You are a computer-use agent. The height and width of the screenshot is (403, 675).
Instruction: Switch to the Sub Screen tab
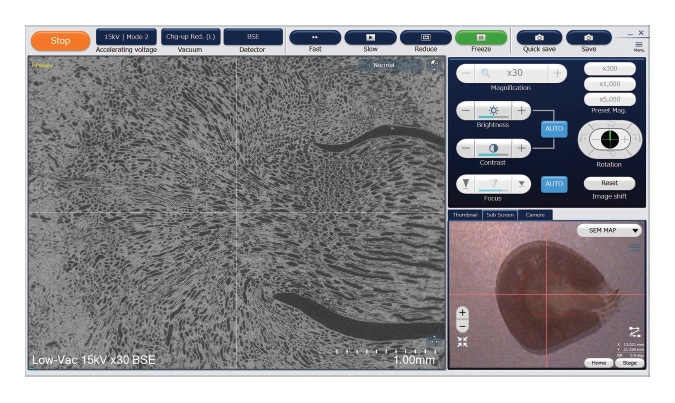tap(499, 215)
